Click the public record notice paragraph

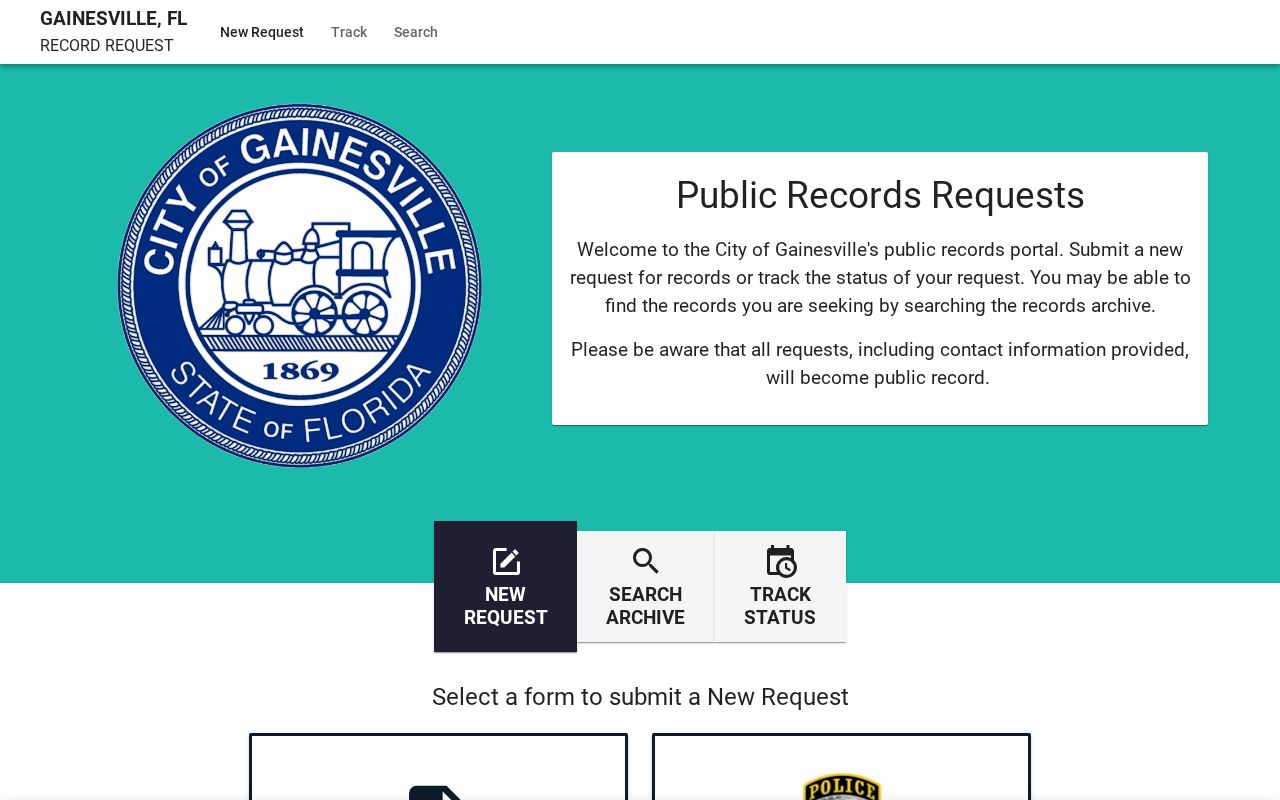click(x=880, y=364)
